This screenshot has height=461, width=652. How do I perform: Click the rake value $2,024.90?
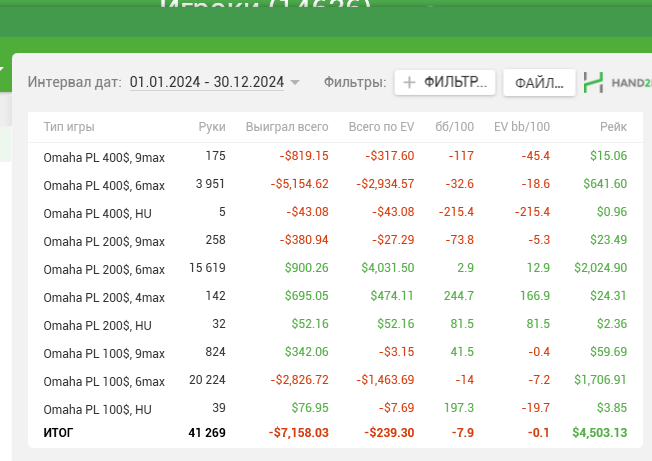click(600, 268)
